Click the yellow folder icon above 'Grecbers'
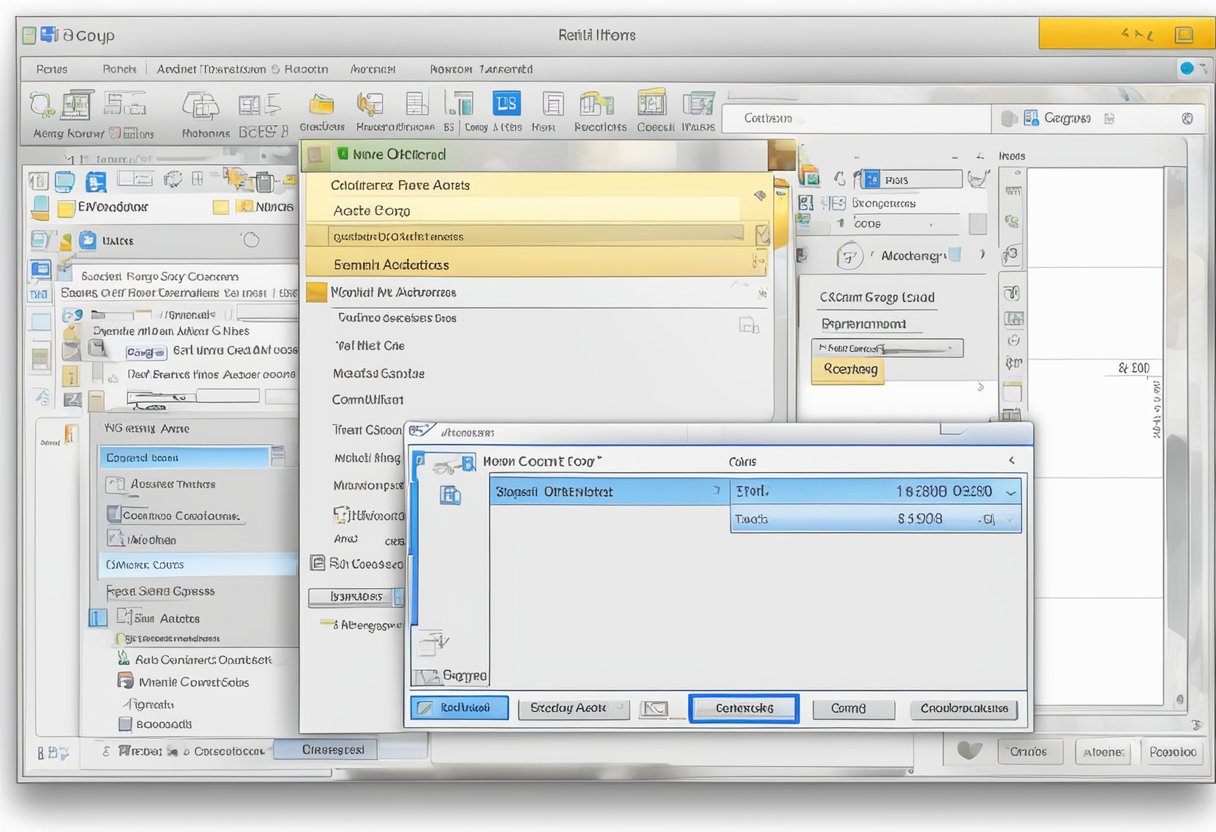The height and width of the screenshot is (832, 1216). [x=321, y=105]
